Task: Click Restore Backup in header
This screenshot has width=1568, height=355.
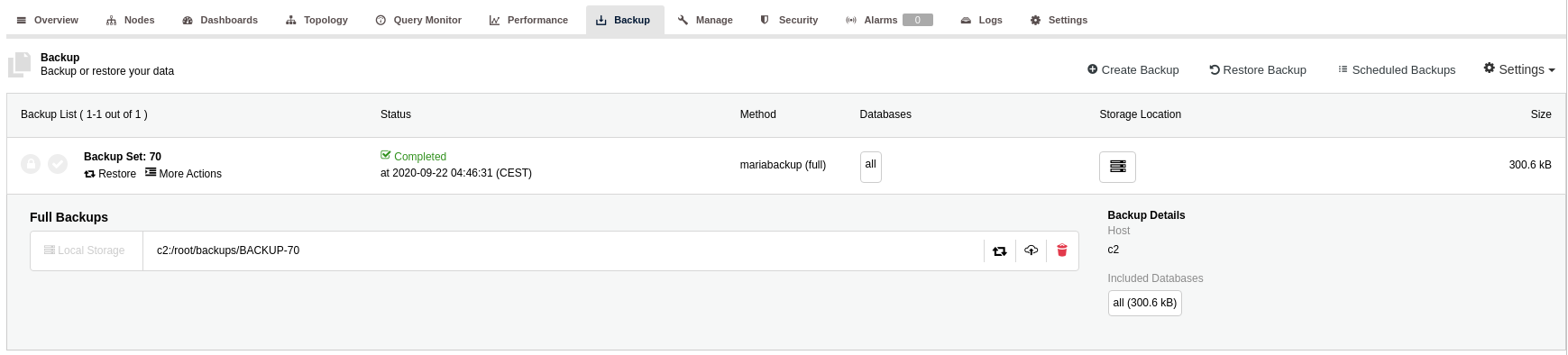Action: (x=1258, y=69)
